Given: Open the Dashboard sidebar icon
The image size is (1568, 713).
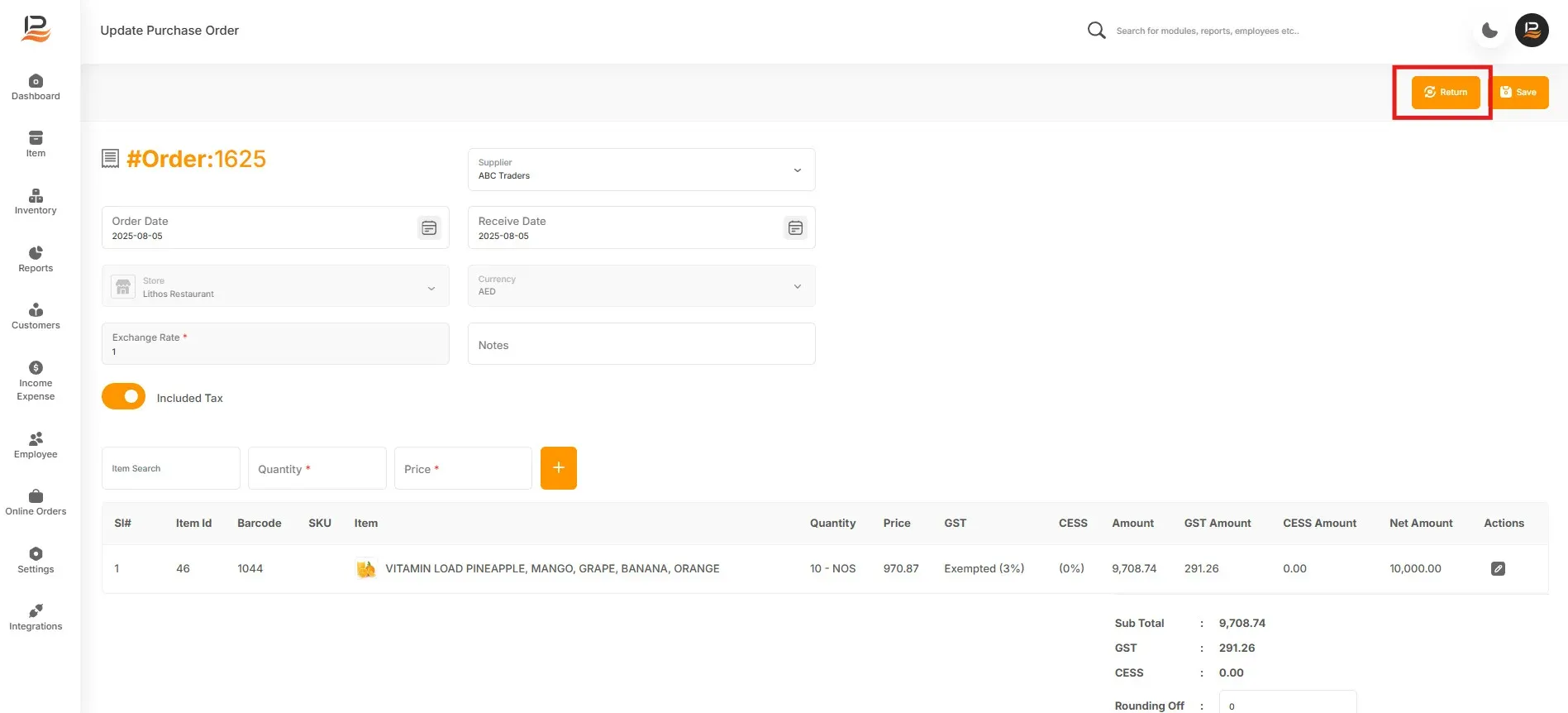Looking at the screenshot, I should (36, 81).
